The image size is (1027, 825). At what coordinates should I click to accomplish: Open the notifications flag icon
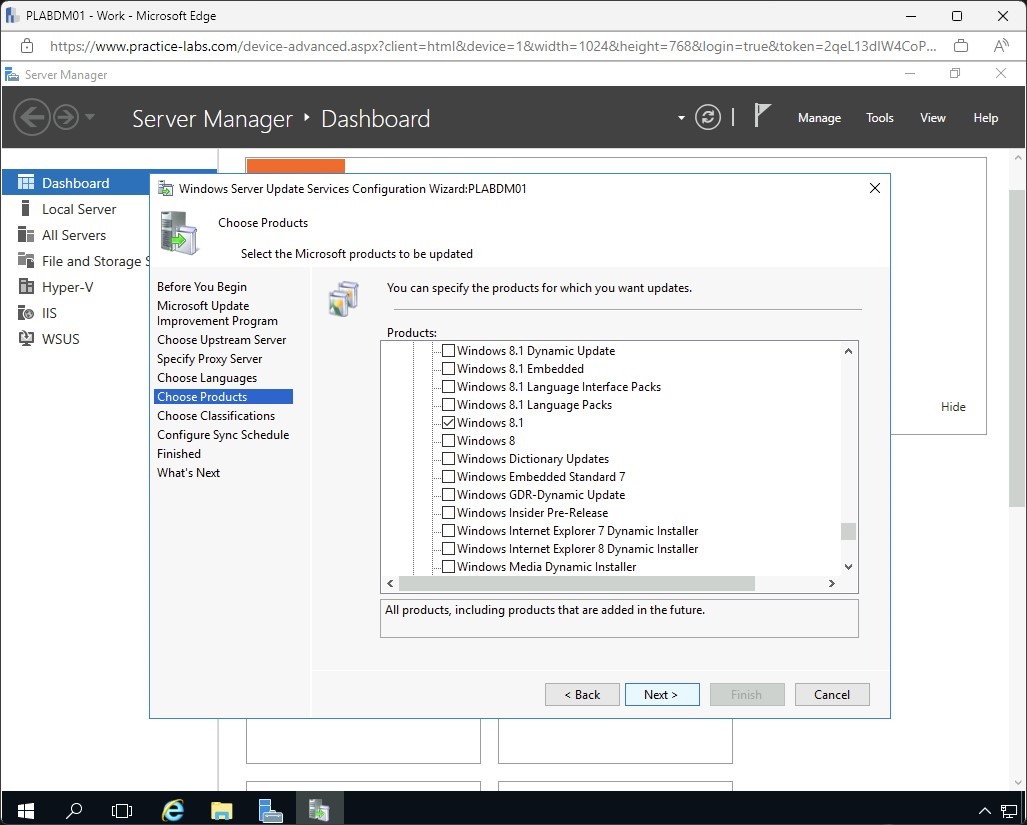coord(761,116)
